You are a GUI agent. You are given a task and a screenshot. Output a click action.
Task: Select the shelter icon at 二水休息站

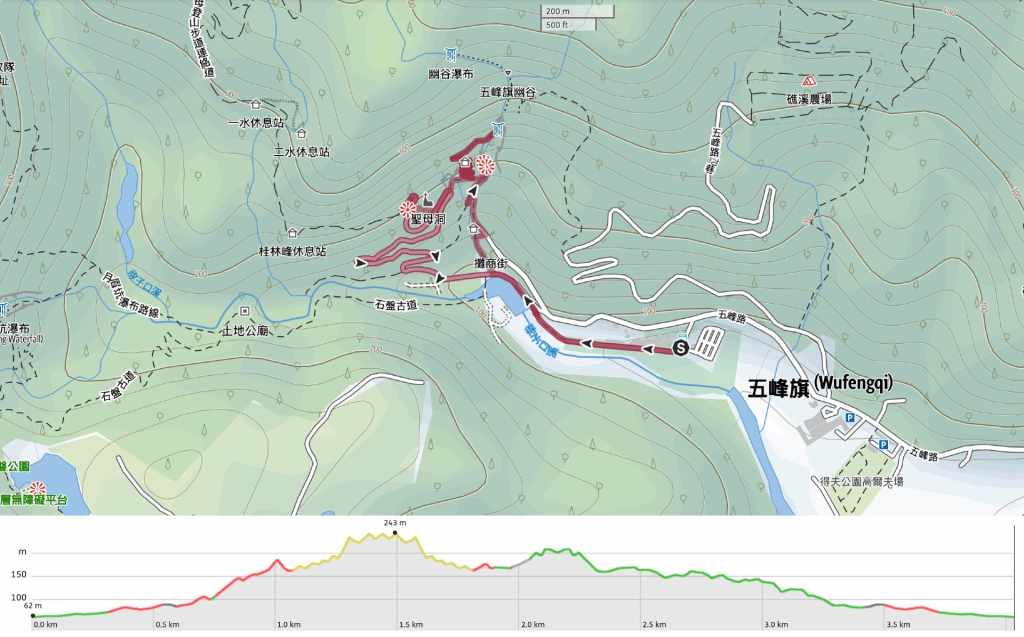pyautogui.click(x=301, y=133)
